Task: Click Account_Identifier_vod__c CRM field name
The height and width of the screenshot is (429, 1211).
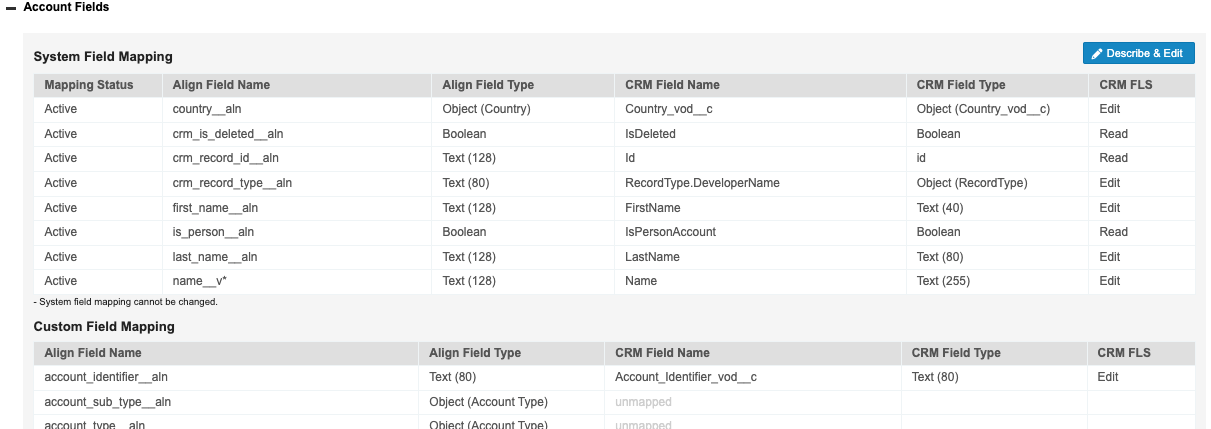Action: (x=685, y=377)
